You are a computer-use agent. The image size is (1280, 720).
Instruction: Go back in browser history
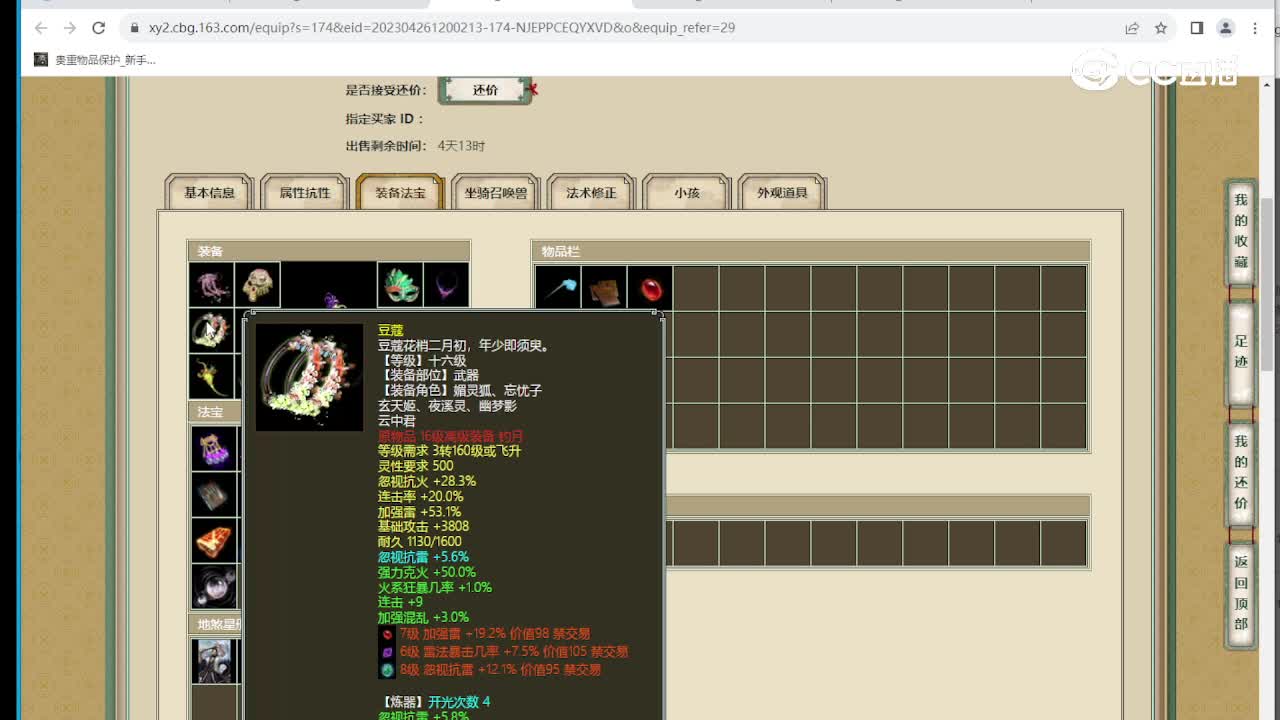[41, 28]
